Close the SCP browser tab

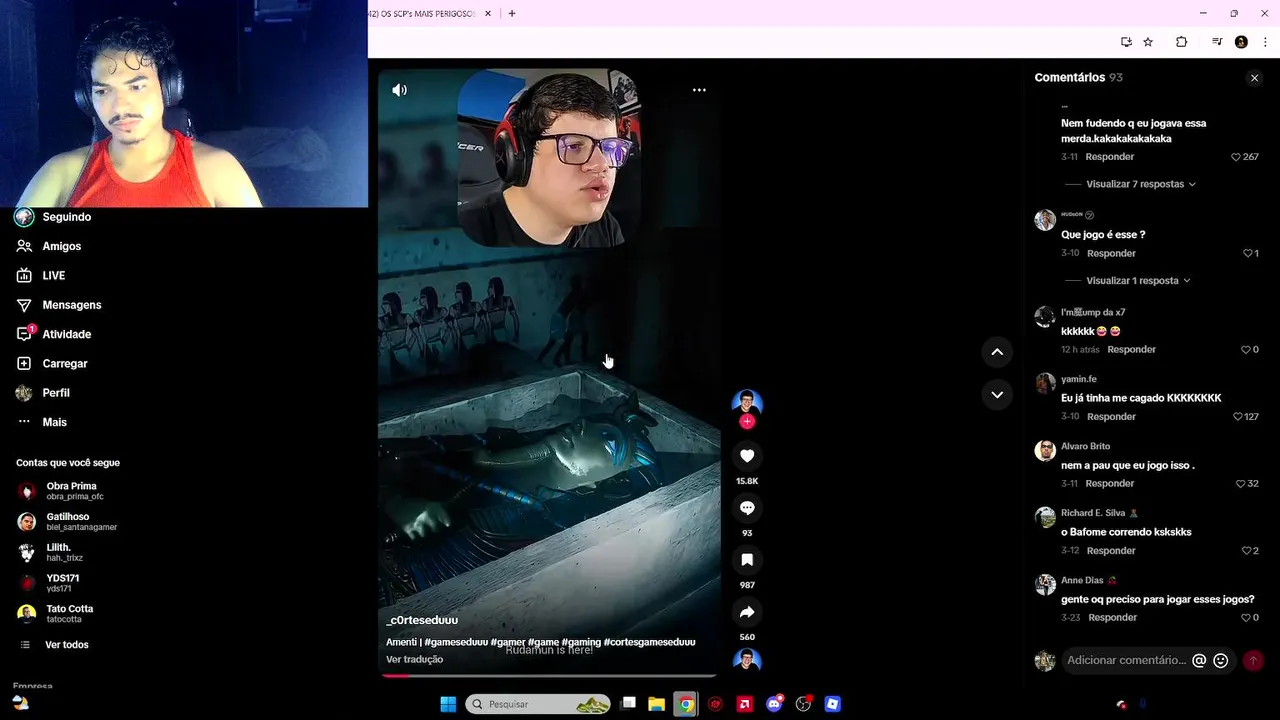[x=488, y=14]
